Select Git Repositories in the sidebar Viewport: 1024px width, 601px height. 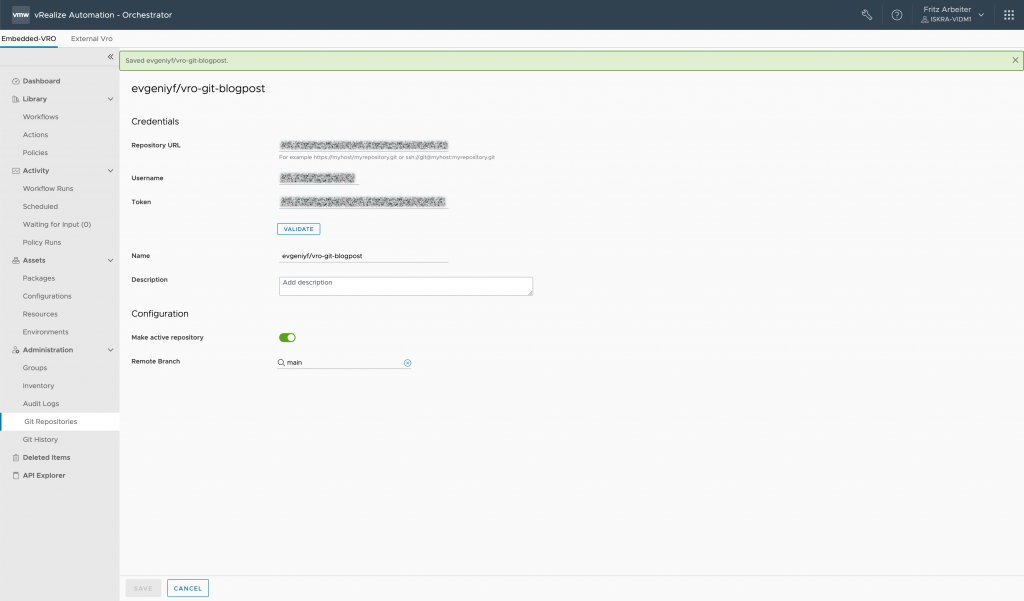59,422
